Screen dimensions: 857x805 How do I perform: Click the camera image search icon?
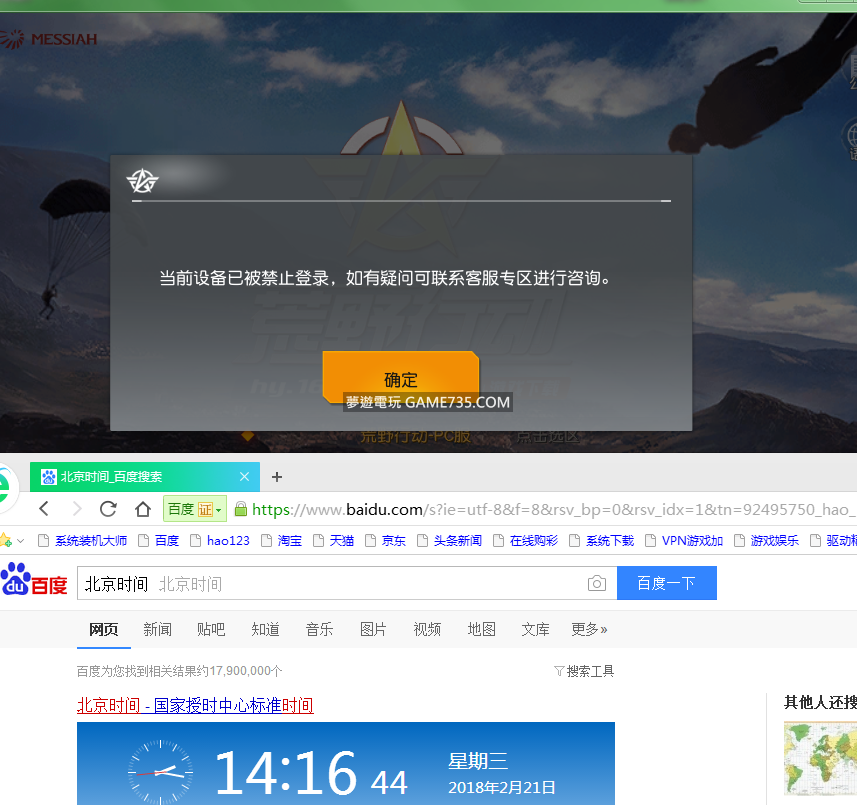597,583
